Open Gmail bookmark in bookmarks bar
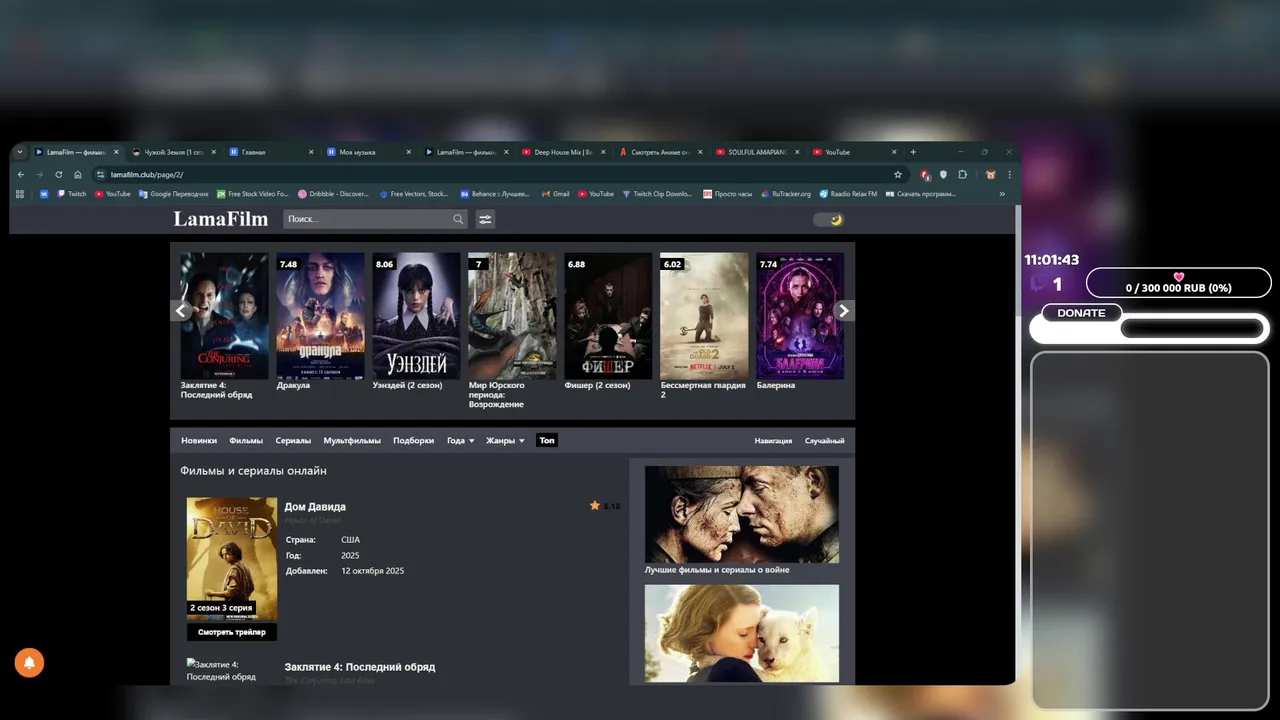 pyautogui.click(x=555, y=194)
